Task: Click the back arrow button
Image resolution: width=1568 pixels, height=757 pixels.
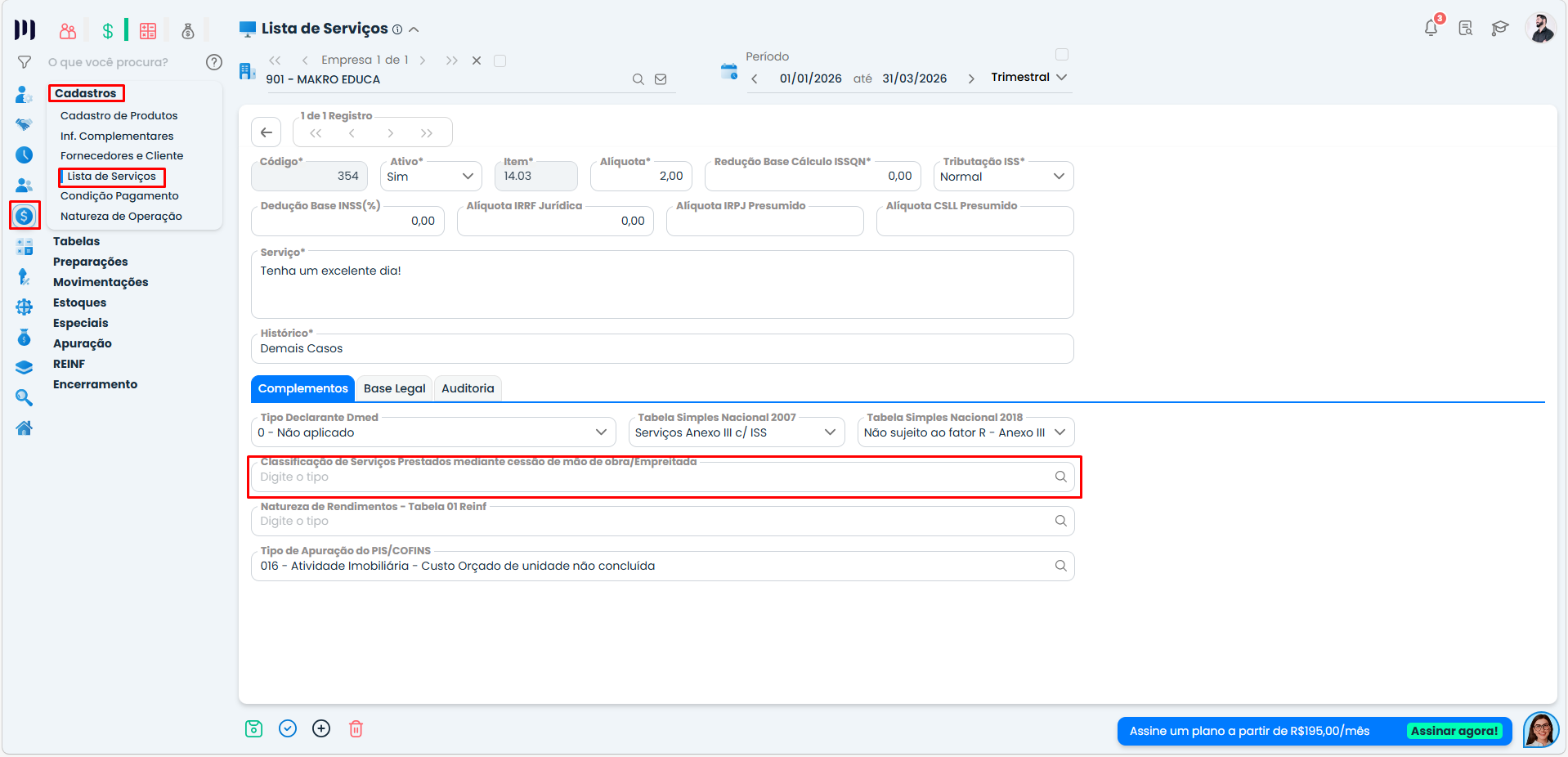Action: click(267, 132)
